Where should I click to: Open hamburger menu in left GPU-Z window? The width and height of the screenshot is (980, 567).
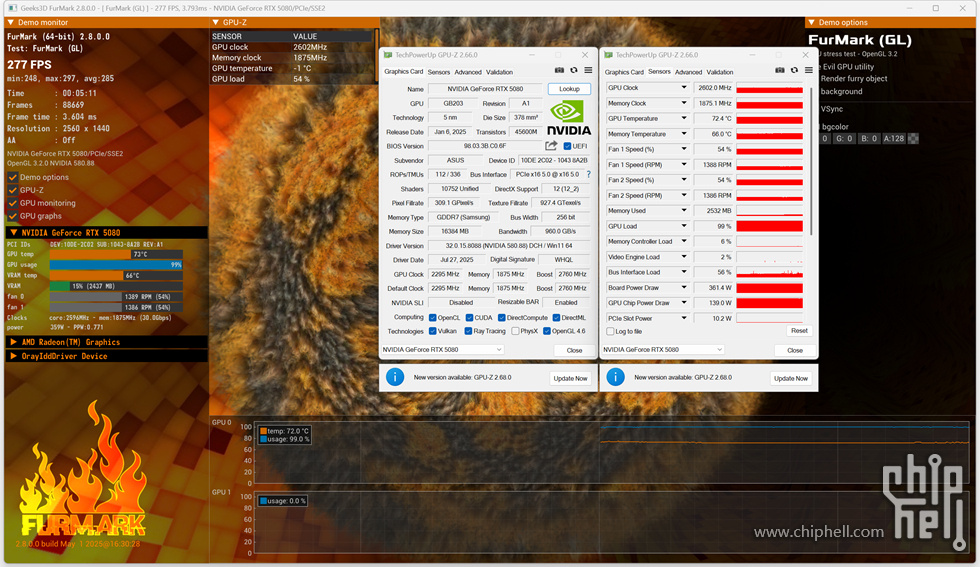588,71
